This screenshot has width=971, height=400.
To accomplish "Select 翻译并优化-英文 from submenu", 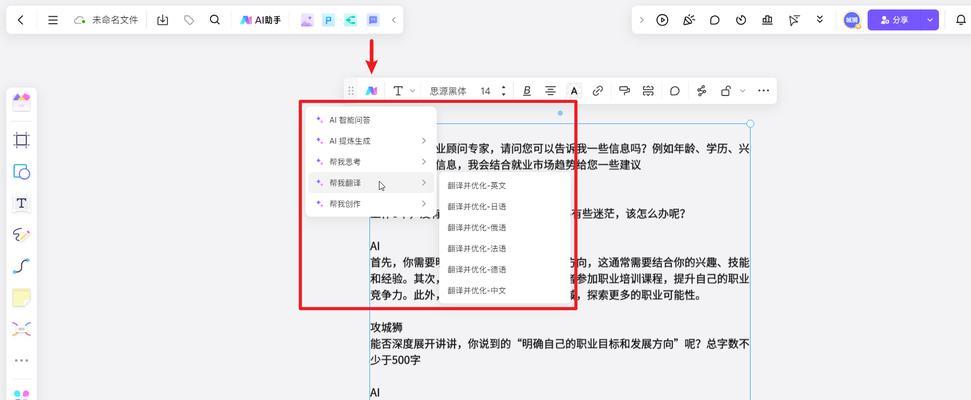I will point(477,186).
